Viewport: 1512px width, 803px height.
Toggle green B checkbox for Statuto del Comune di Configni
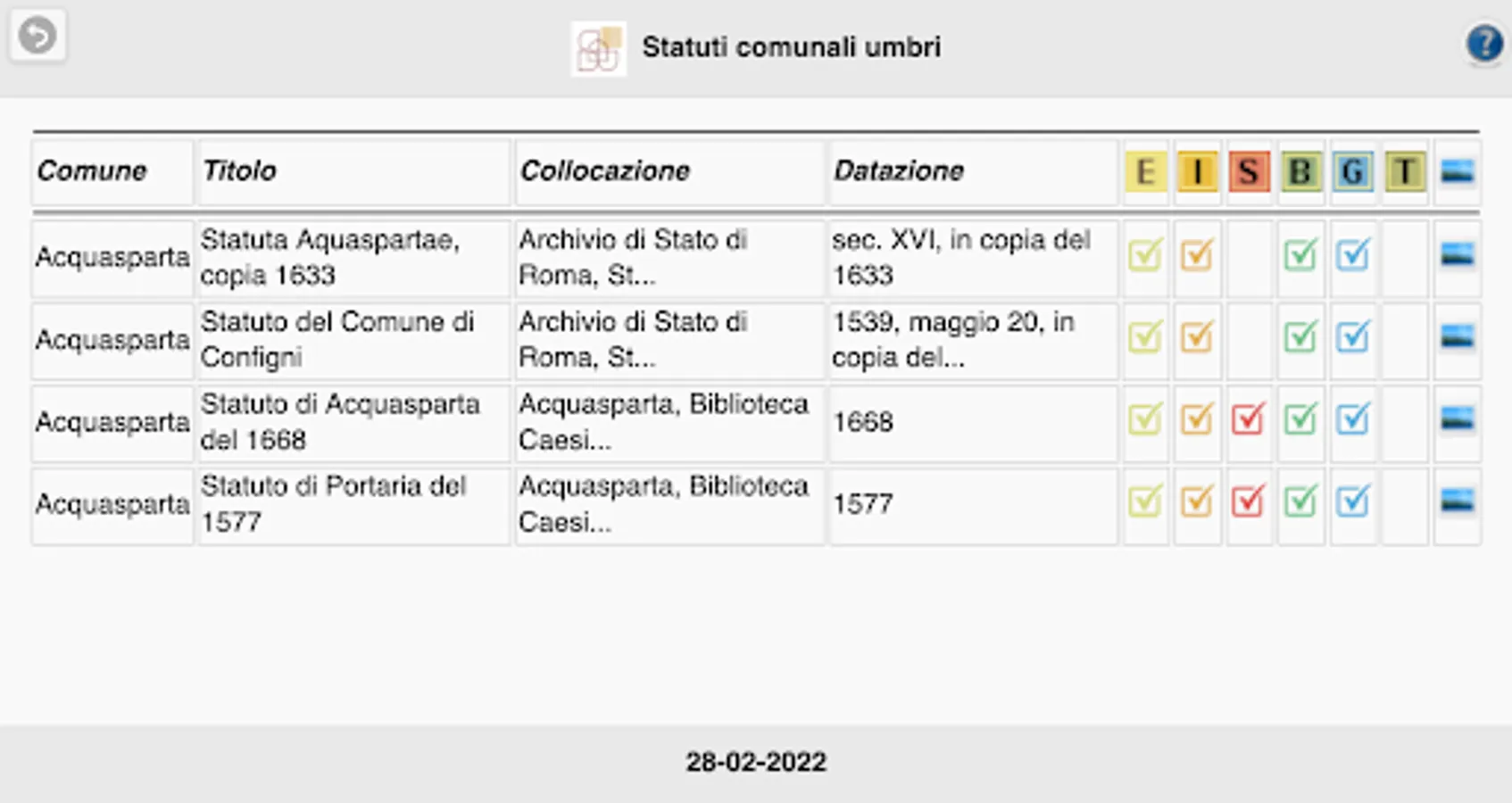1300,337
